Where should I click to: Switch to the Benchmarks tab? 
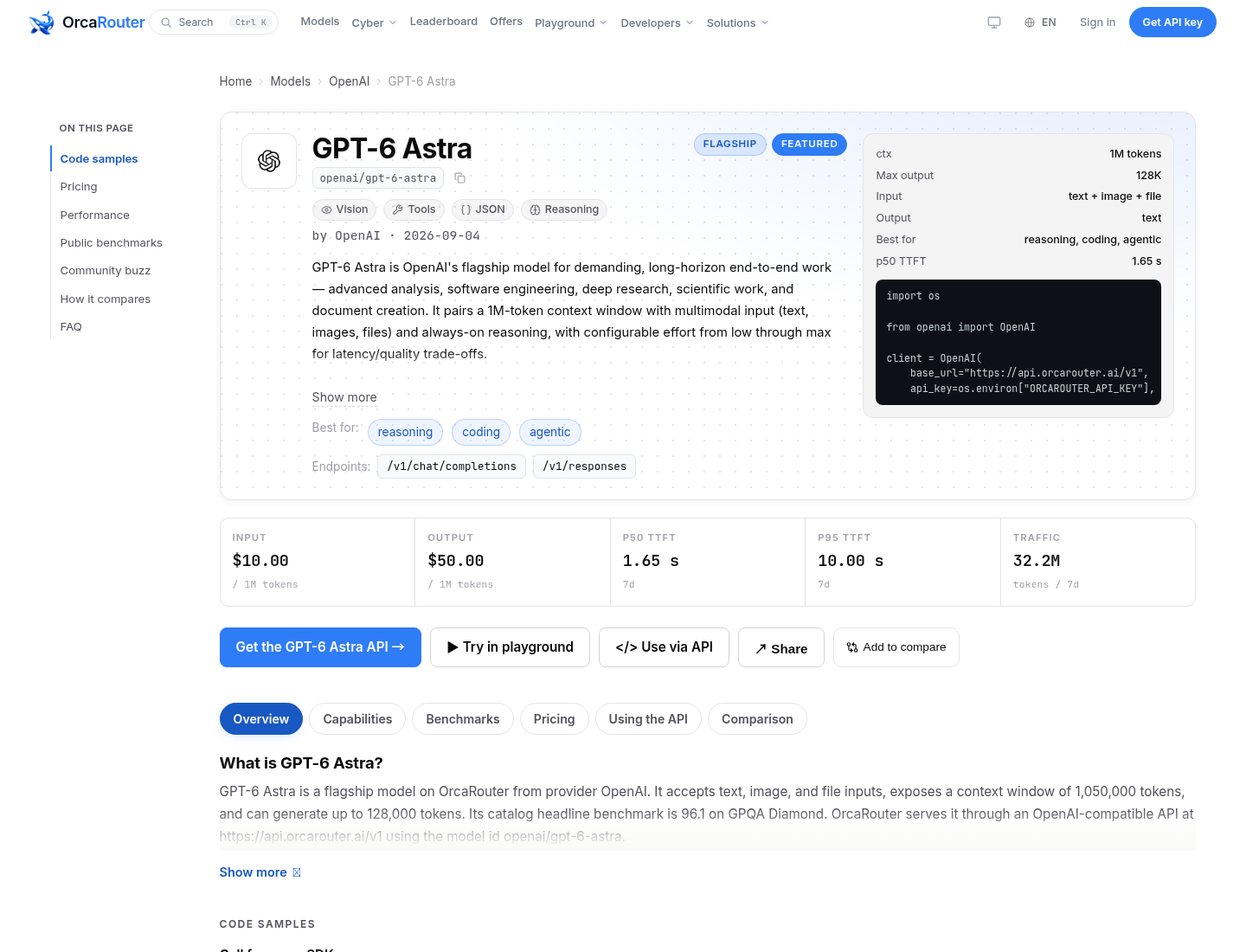(463, 719)
